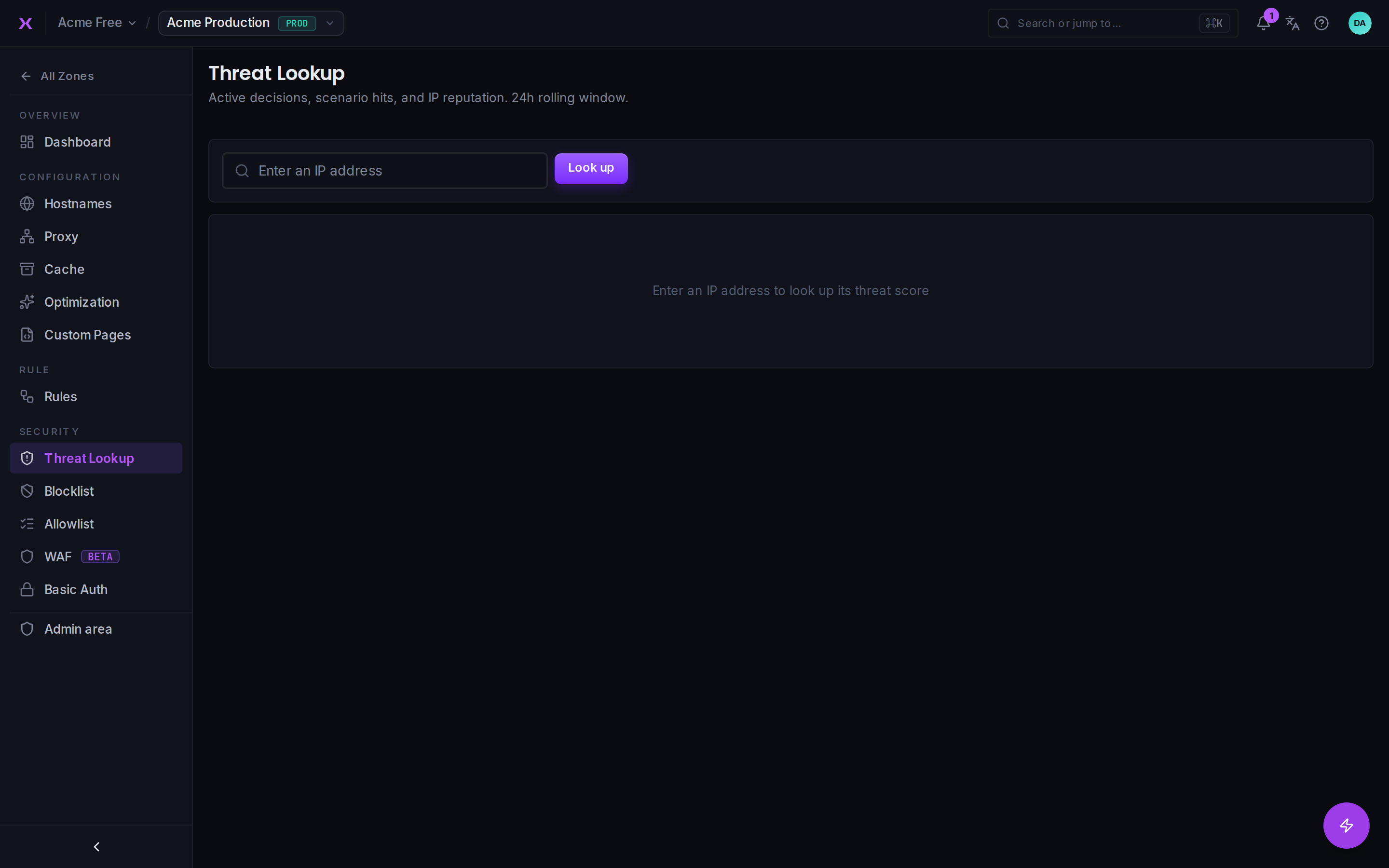Click the Proxy network icon
The image size is (1389, 868).
27,236
